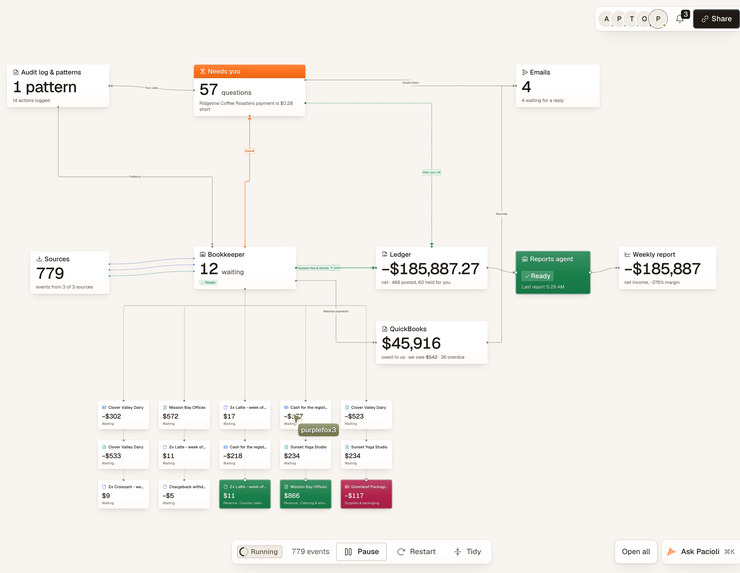
Task: Open the green 2x Latte $11 card
Action: coord(245,494)
